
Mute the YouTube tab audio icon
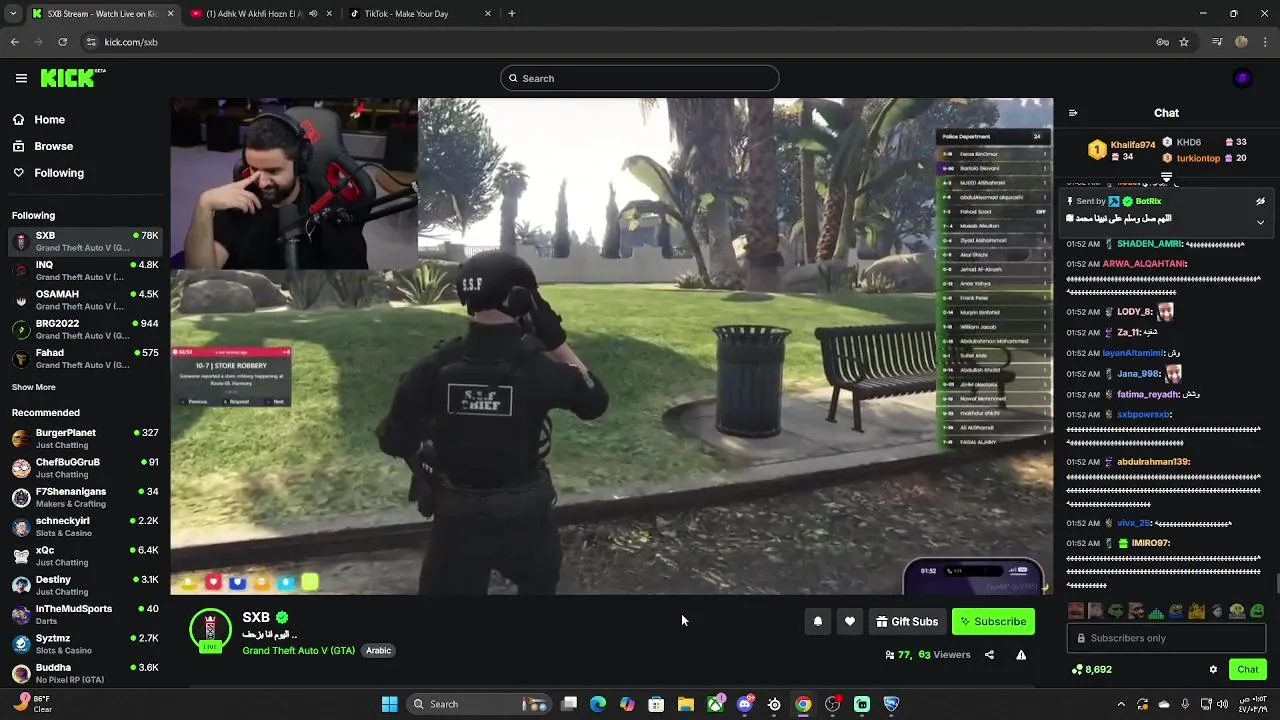[313, 14]
